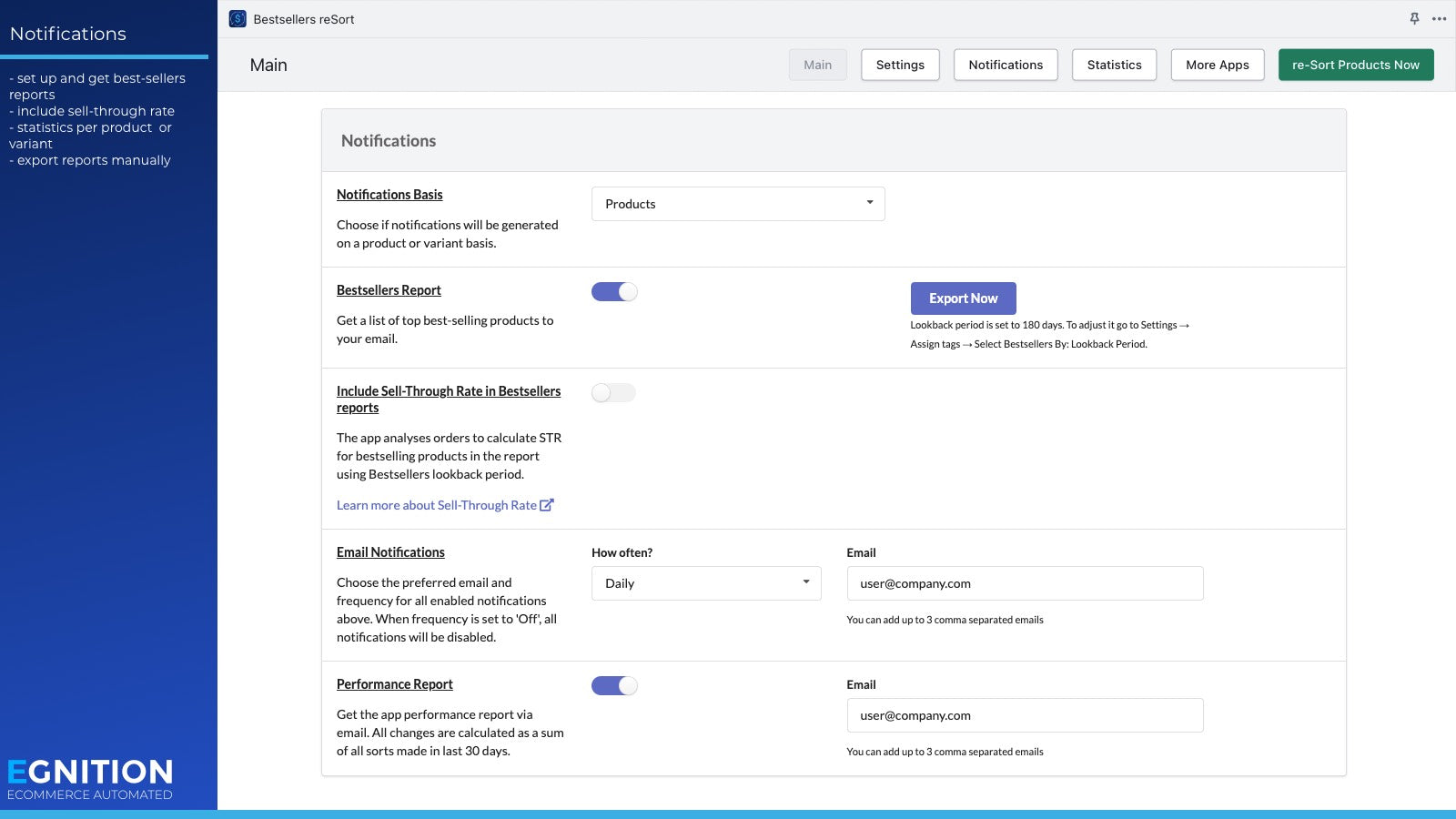The width and height of the screenshot is (1456, 819).
Task: Disable the Bestsellers Report toggle
Action: click(614, 291)
